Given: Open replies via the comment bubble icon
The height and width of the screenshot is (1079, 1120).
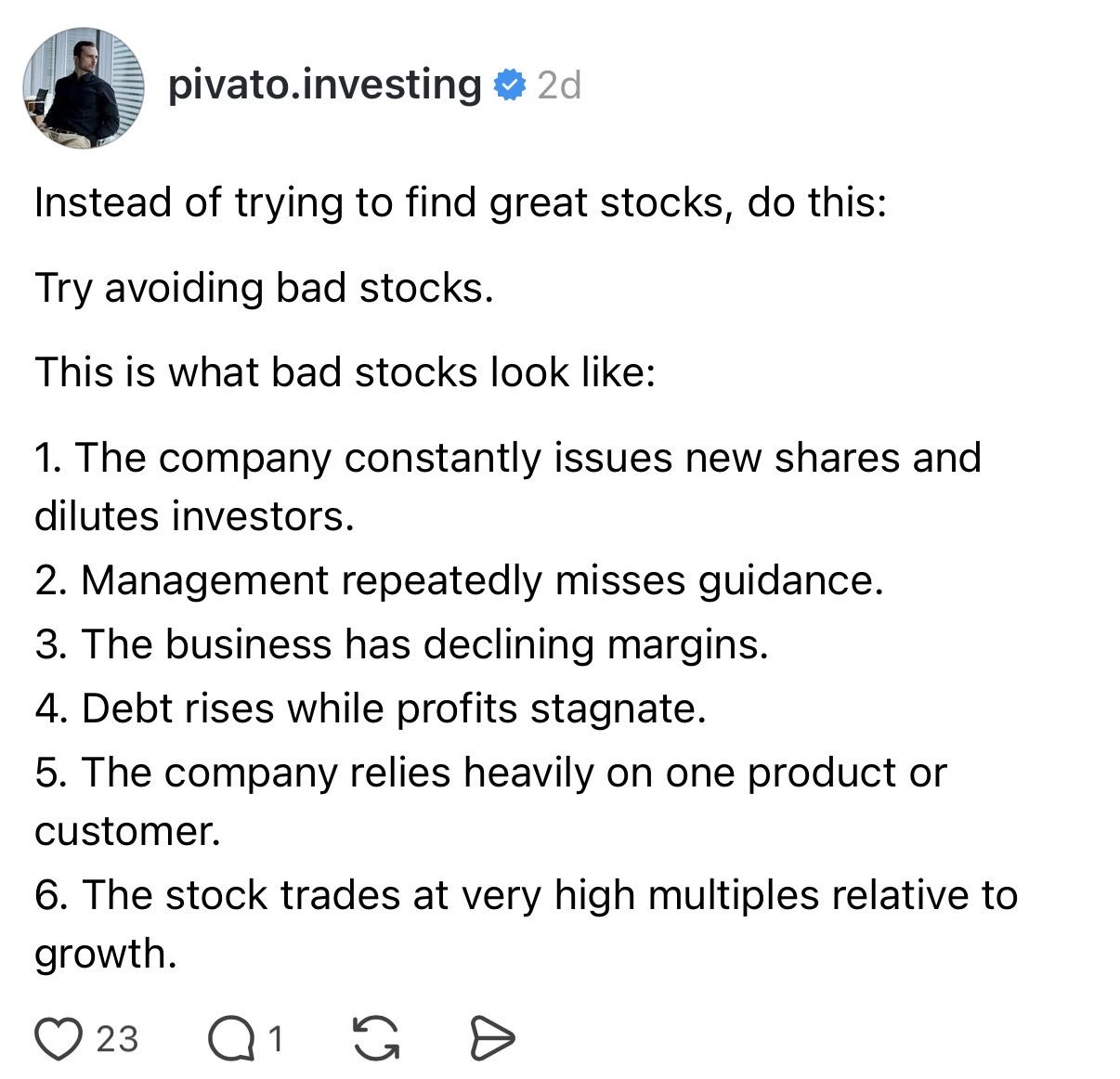Looking at the screenshot, I should click(x=230, y=1038).
